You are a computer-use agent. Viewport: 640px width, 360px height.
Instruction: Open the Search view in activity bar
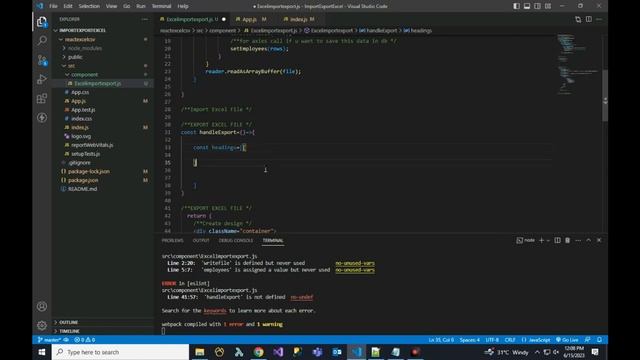coord(42,40)
